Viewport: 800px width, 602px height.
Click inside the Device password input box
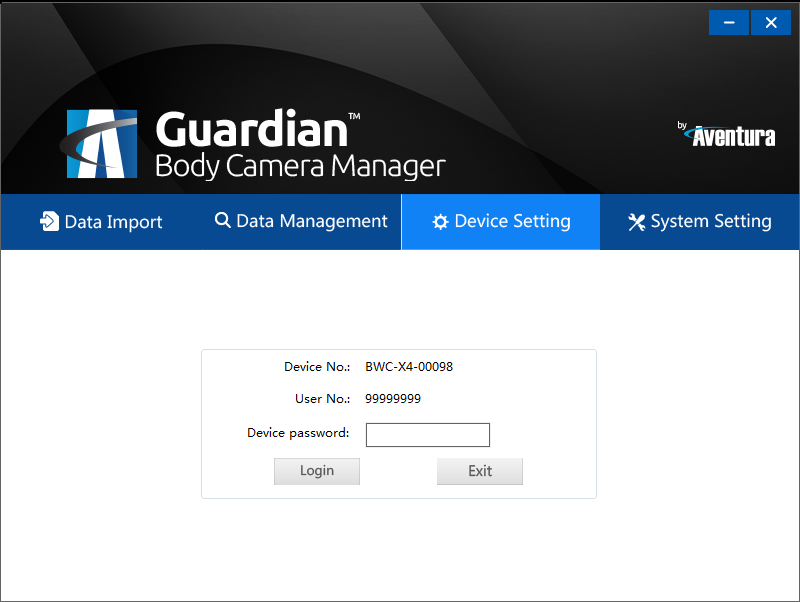[428, 435]
